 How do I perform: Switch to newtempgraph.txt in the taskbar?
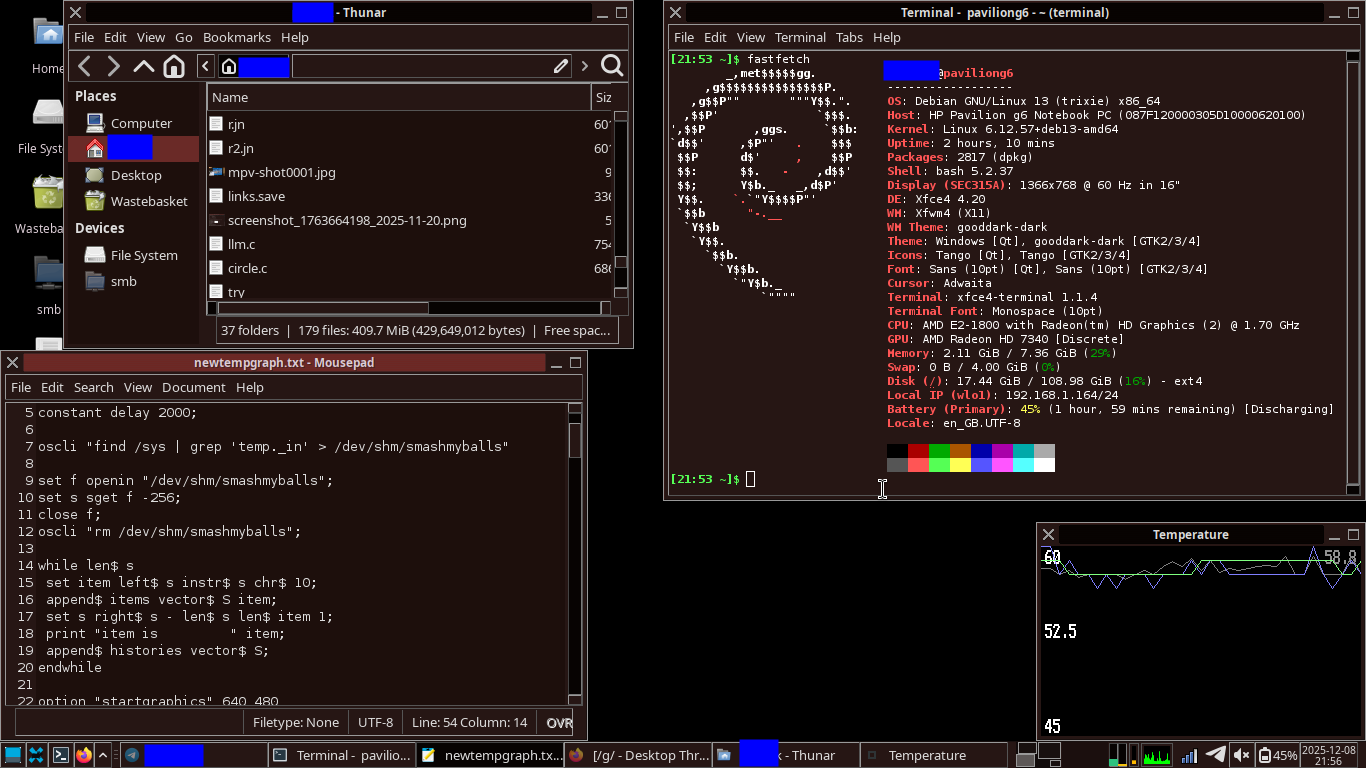[x=489, y=755]
